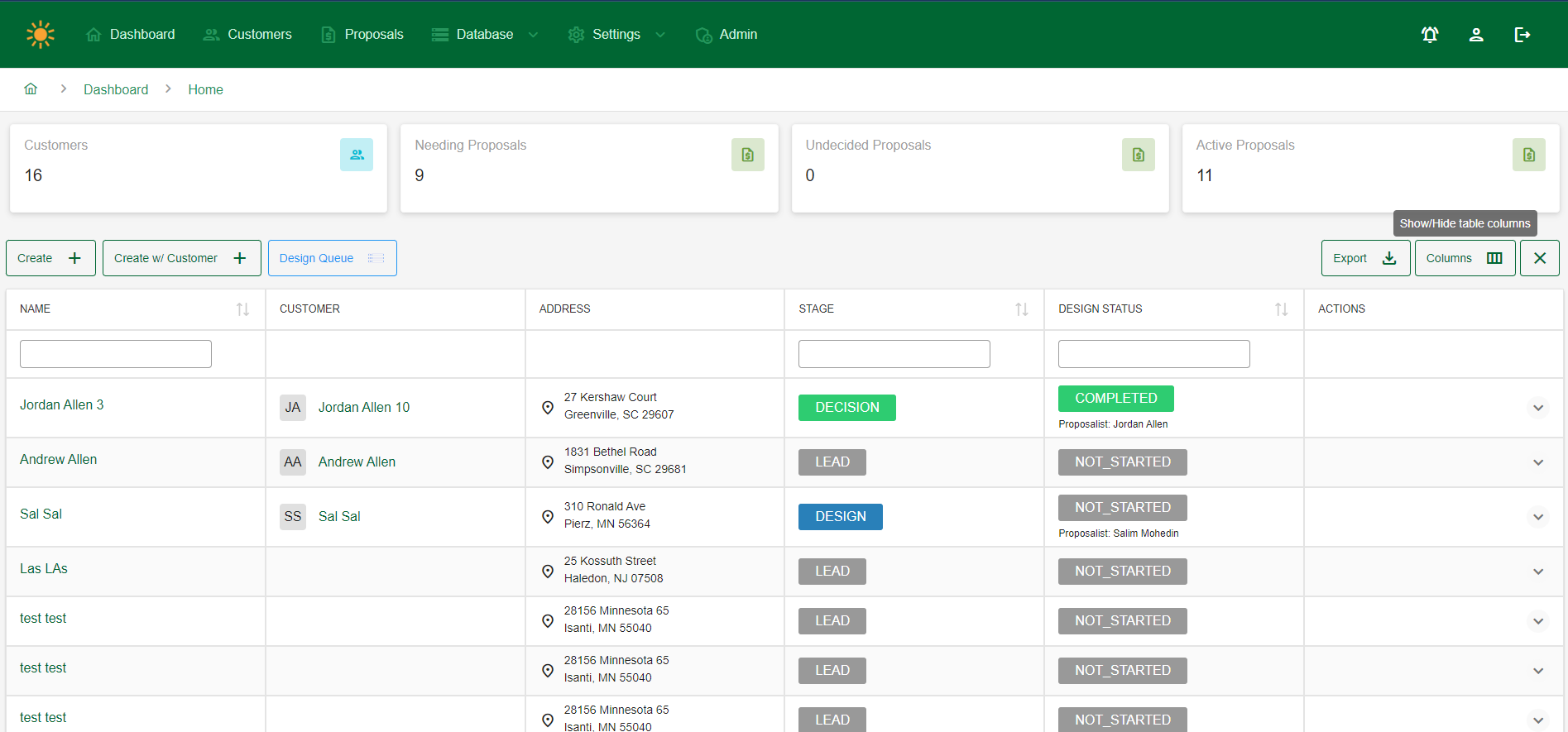Click the Active Proposals document icon
Viewport: 1568px width, 732px height.
[x=1528, y=155]
